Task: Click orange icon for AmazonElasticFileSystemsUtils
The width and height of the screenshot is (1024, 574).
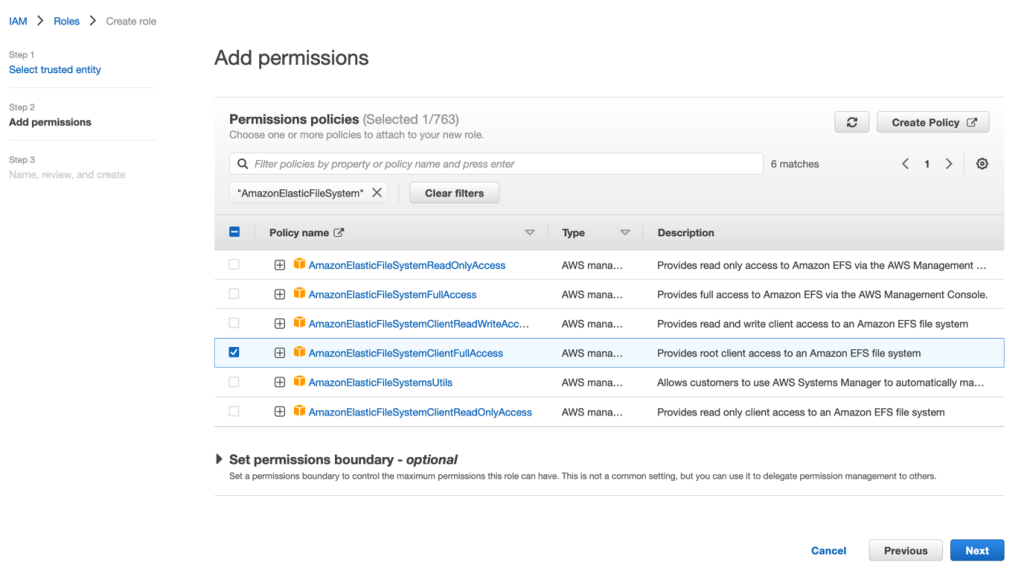Action: coord(299,381)
